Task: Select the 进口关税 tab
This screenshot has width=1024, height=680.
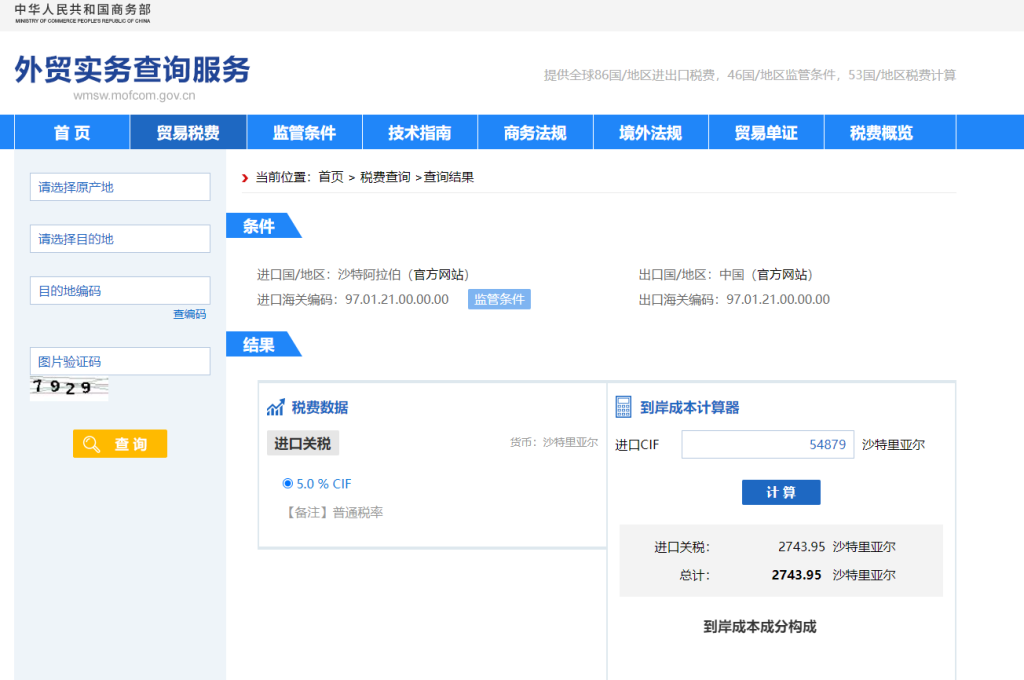Action: tap(302, 444)
